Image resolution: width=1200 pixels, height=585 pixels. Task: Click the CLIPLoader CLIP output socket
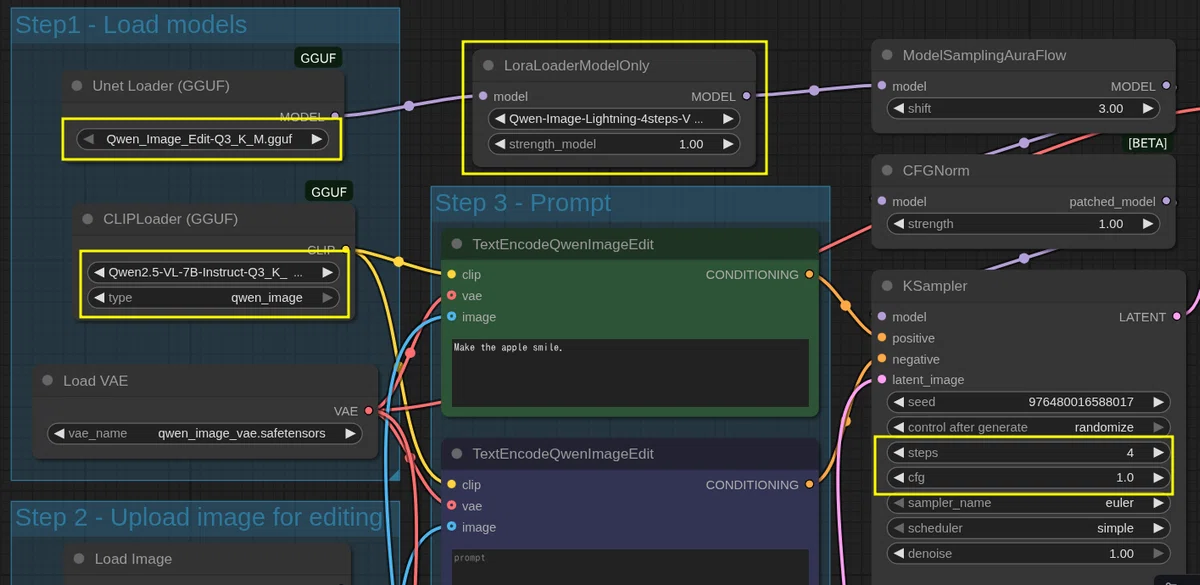pyautogui.click(x=346, y=250)
